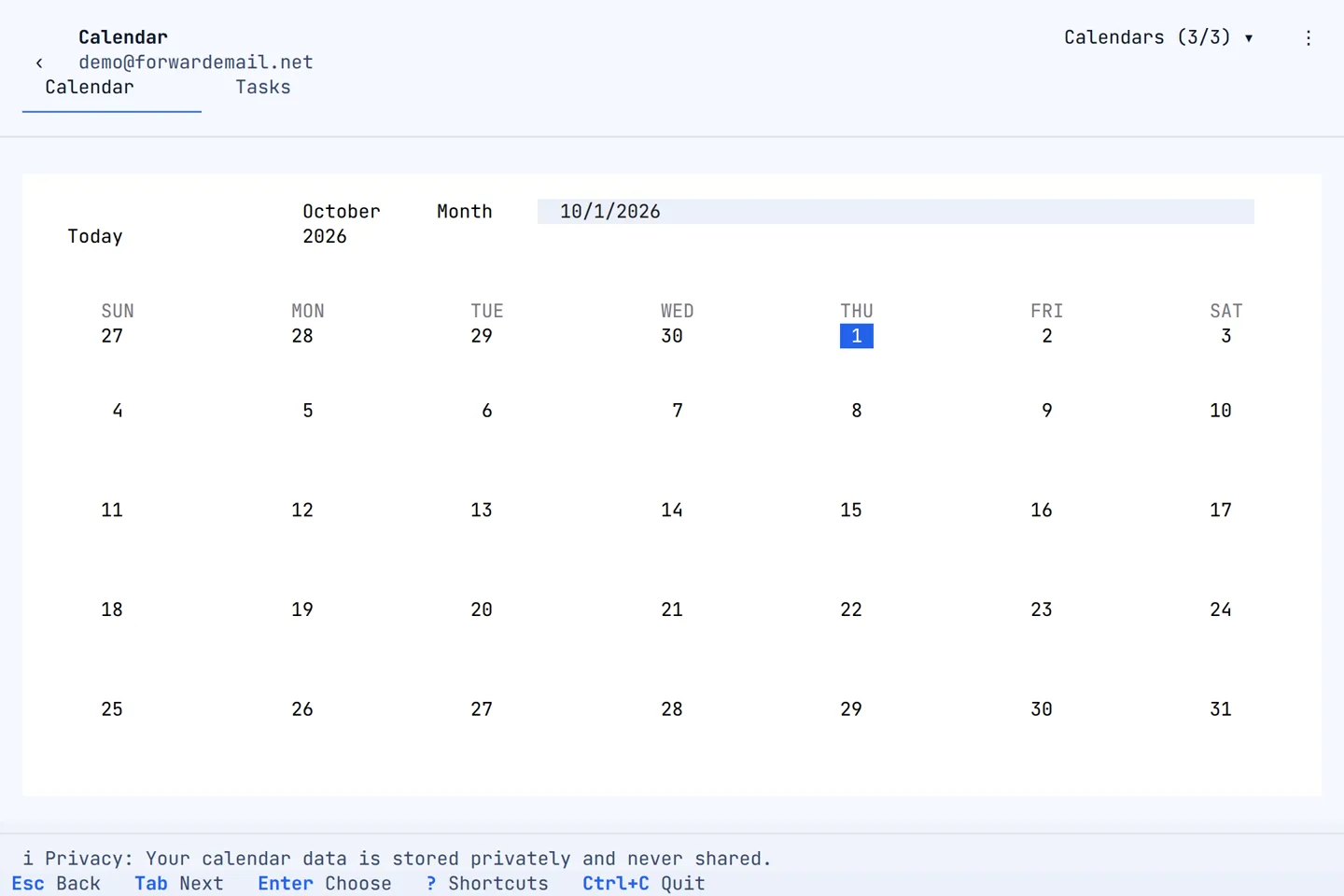Select day 13 in the grid

coord(482,511)
